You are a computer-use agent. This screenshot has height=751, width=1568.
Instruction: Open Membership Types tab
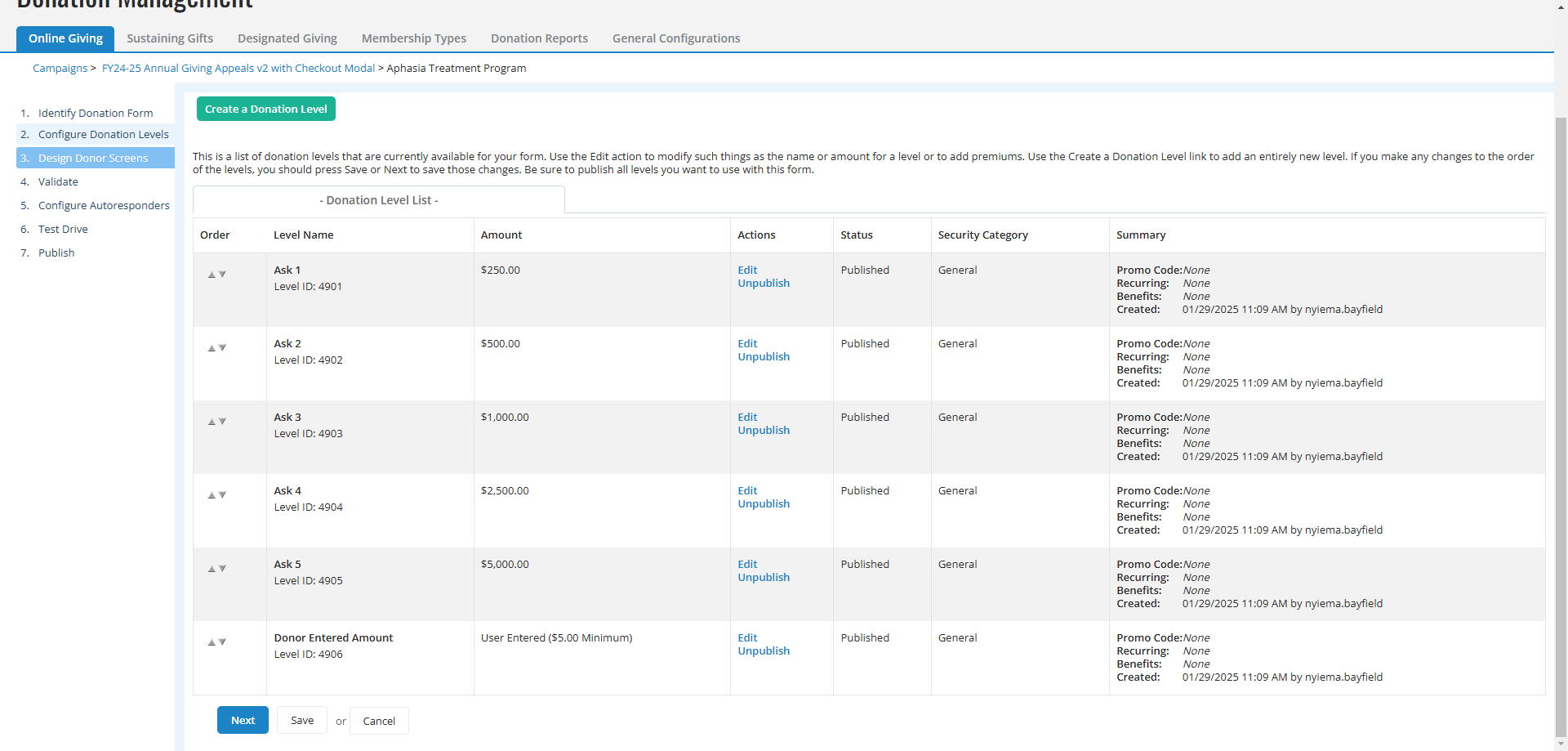tap(414, 38)
